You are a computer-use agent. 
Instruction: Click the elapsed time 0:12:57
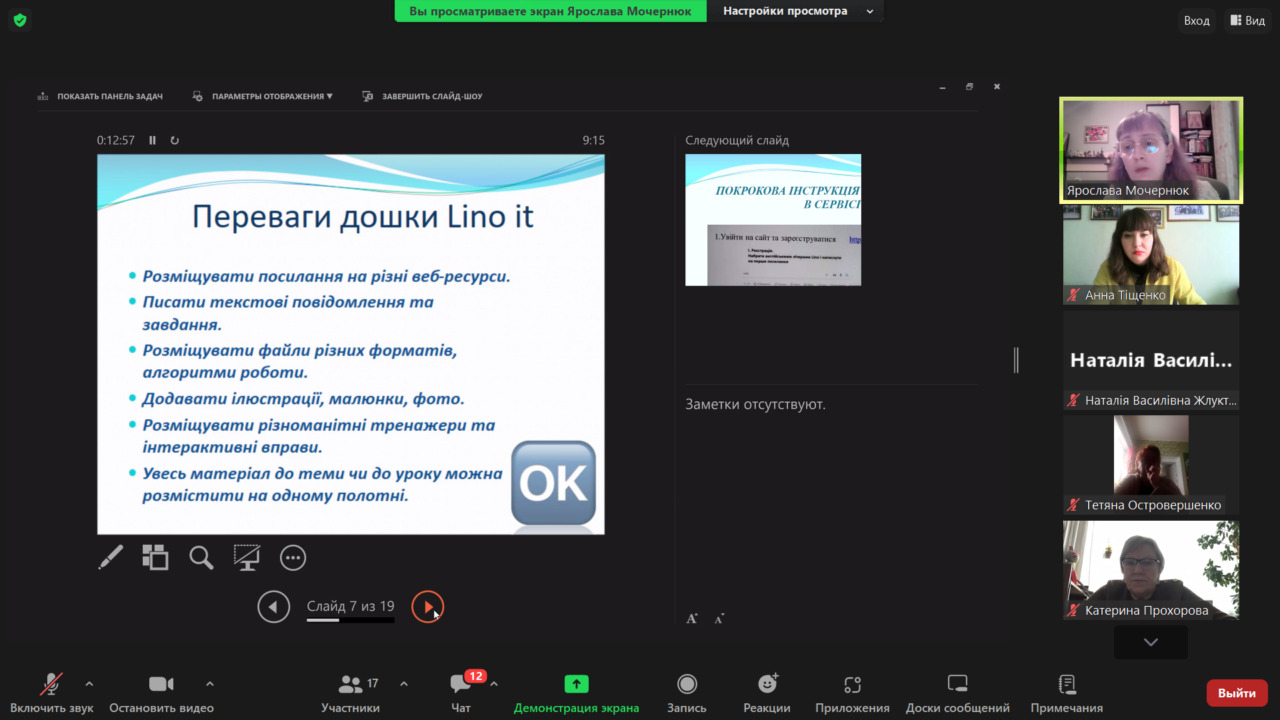tap(116, 140)
